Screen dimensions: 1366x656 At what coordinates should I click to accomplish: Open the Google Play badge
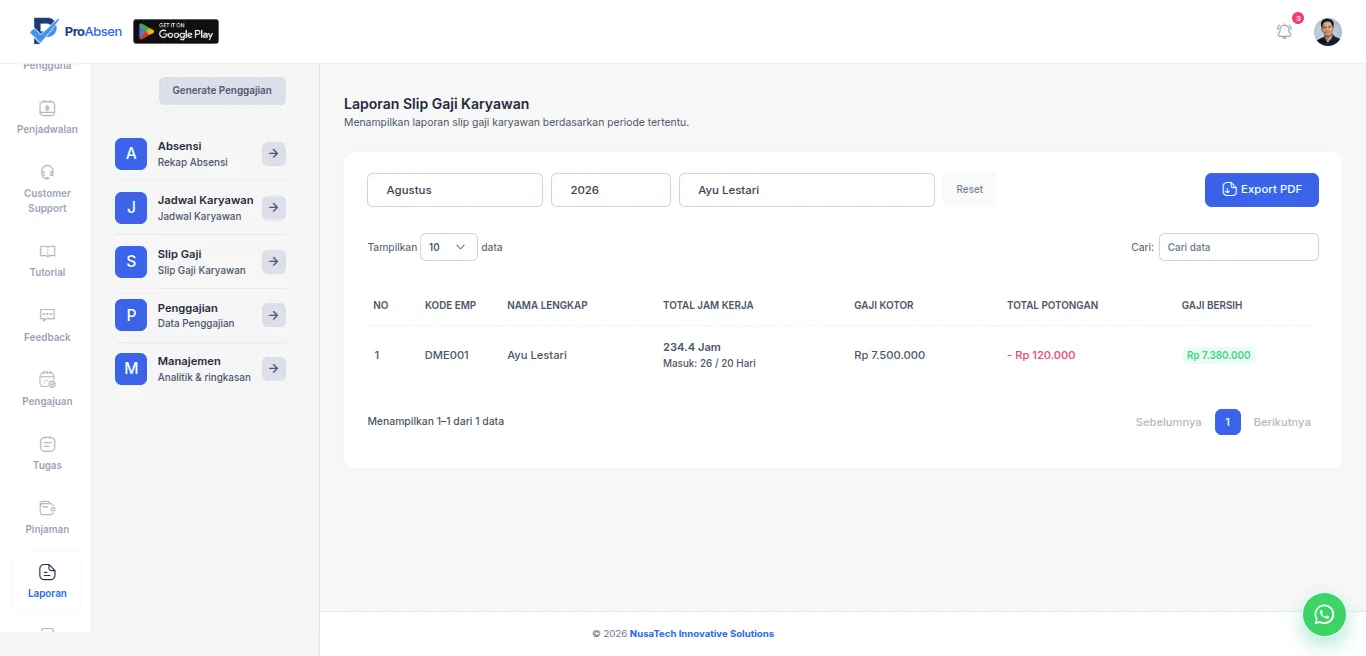(x=176, y=32)
